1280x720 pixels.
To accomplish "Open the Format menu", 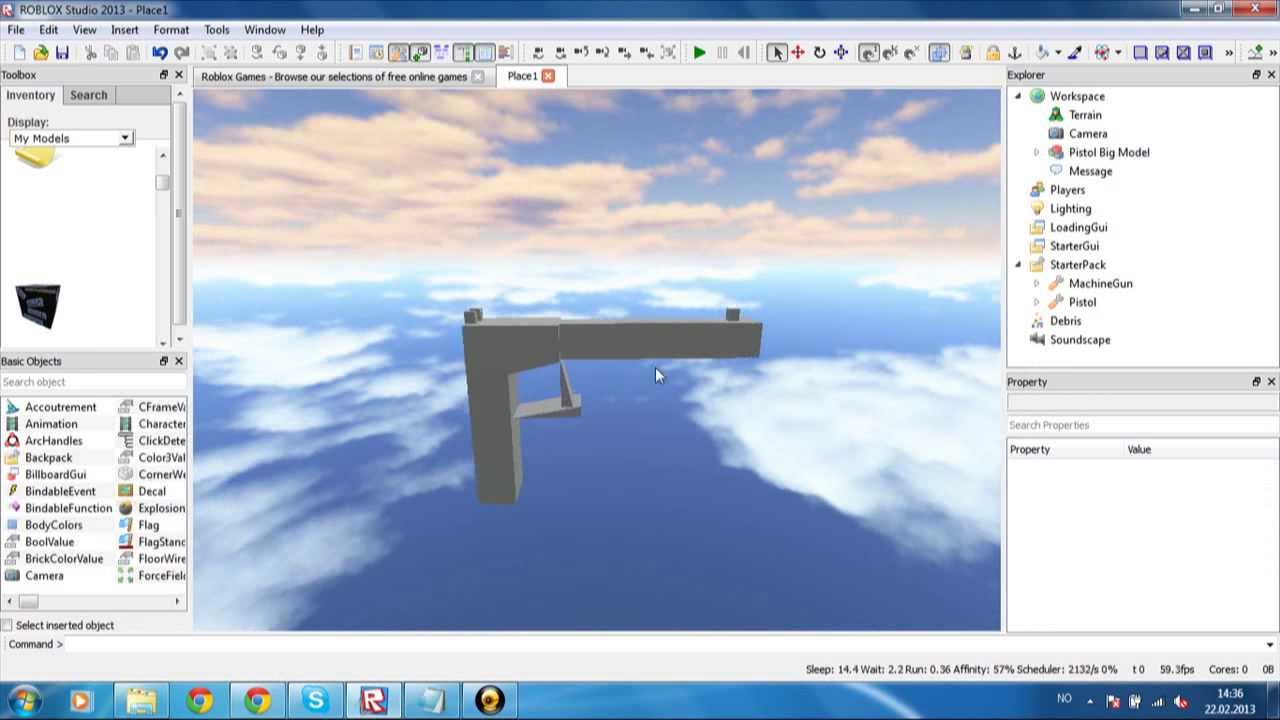I will point(171,30).
